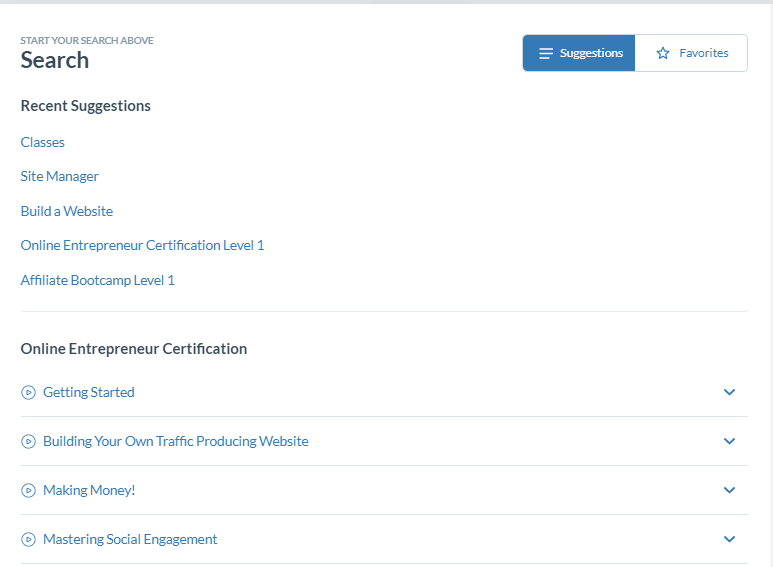Switch to the Favorites tab
The height and width of the screenshot is (567, 773).
point(691,53)
